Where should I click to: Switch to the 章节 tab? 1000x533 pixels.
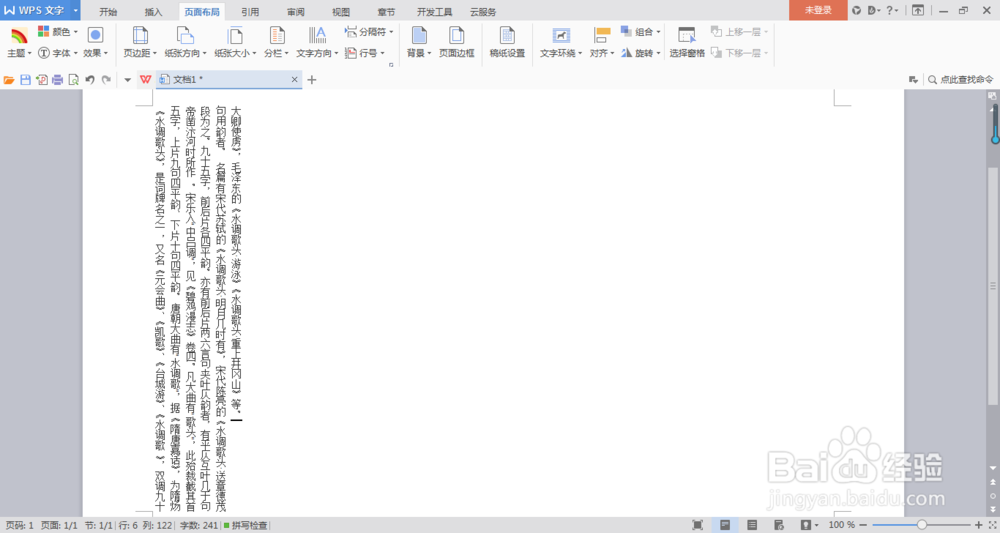(x=386, y=11)
